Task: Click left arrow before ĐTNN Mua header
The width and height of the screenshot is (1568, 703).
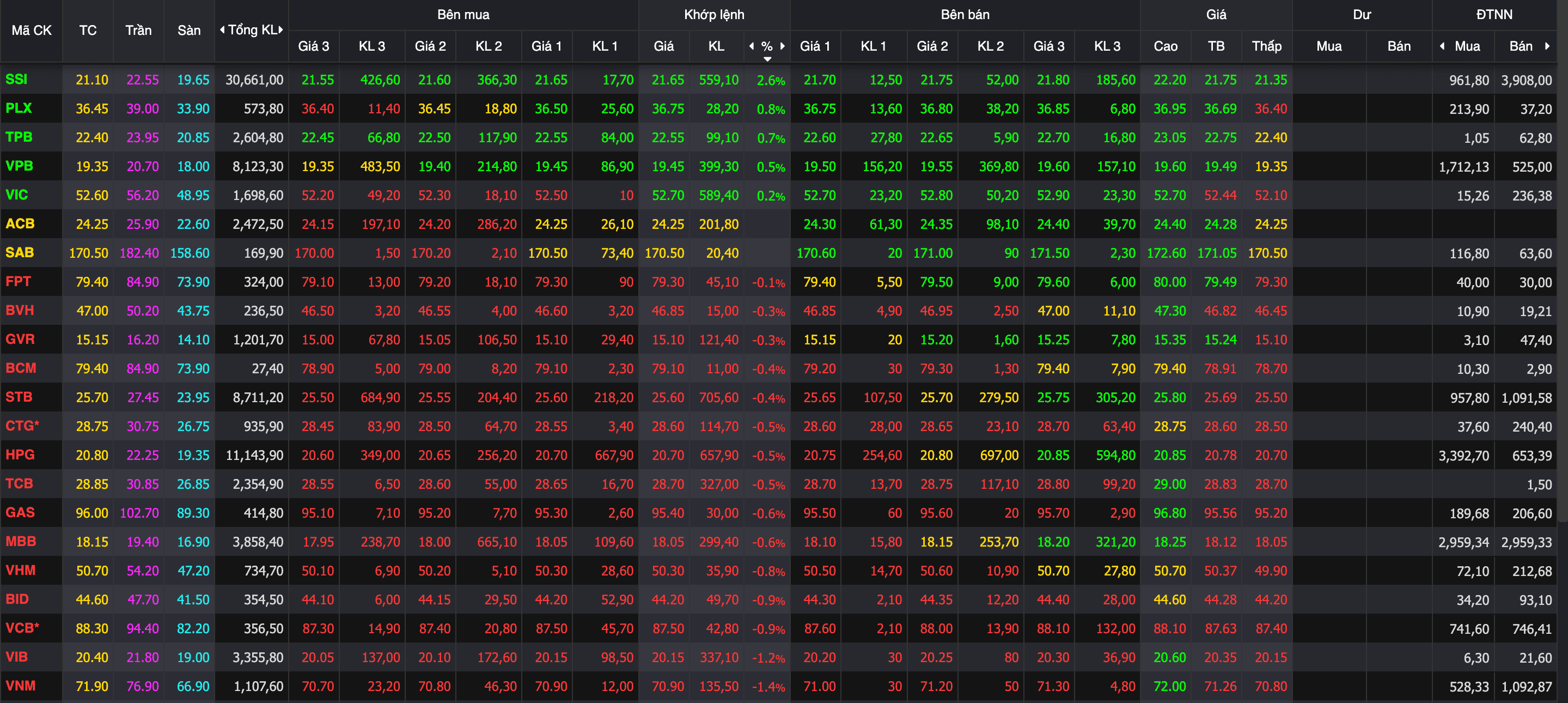Action: [x=1442, y=46]
